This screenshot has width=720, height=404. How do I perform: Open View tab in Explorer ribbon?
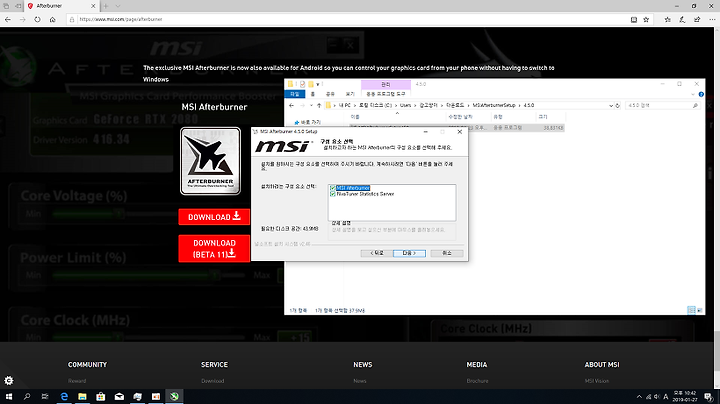(x=350, y=94)
